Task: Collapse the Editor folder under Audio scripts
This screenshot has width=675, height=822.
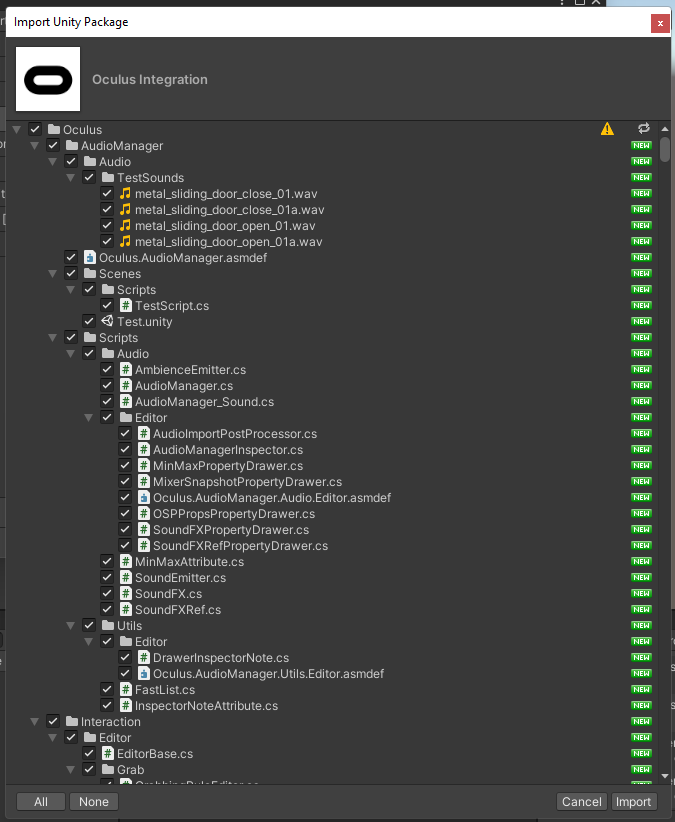Action: click(x=89, y=418)
